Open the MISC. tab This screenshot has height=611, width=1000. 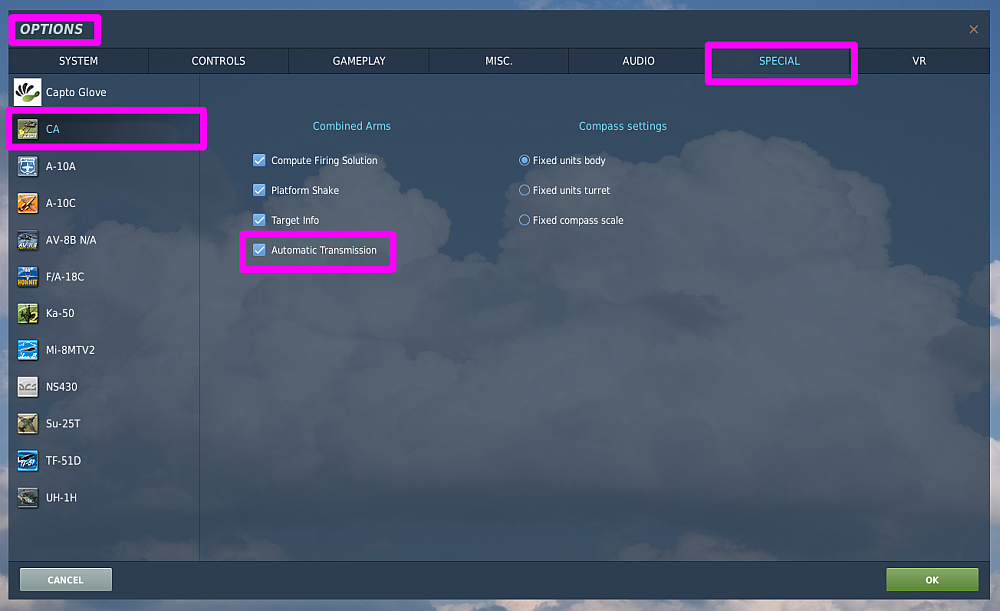pyautogui.click(x=499, y=61)
